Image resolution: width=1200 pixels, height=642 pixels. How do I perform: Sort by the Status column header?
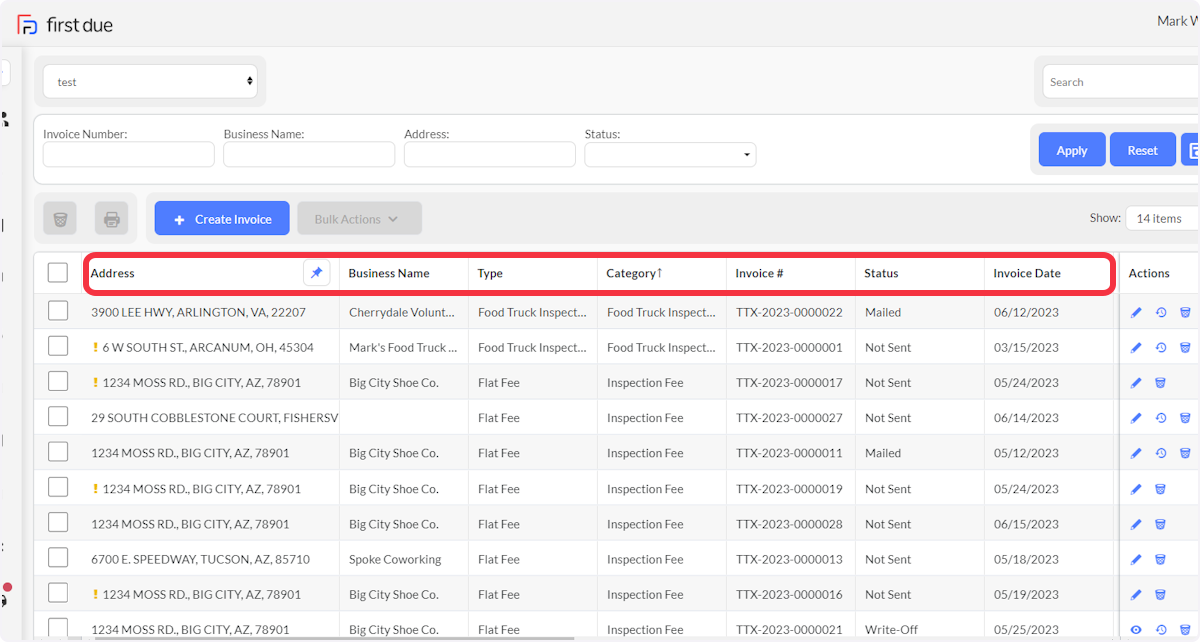pyautogui.click(x=881, y=273)
